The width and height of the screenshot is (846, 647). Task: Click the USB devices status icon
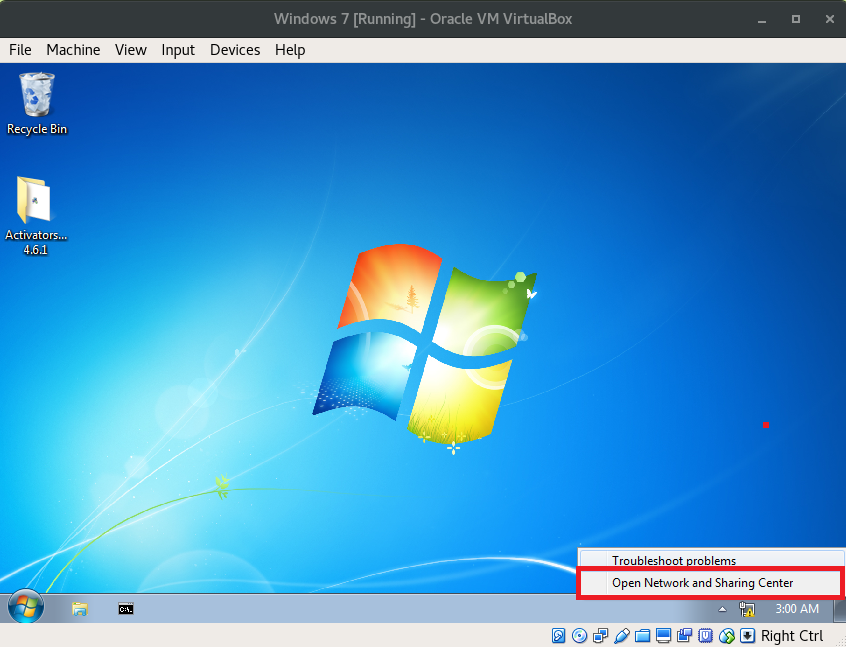(622, 636)
